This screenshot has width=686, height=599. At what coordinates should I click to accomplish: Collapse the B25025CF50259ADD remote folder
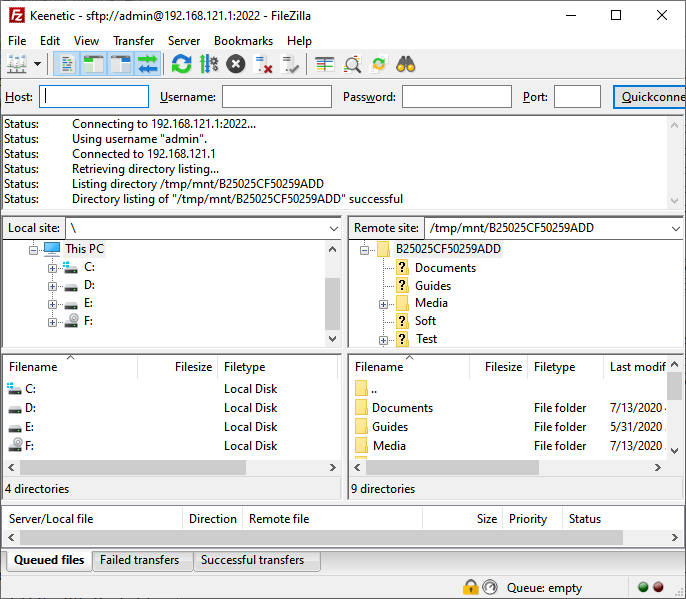[364, 250]
